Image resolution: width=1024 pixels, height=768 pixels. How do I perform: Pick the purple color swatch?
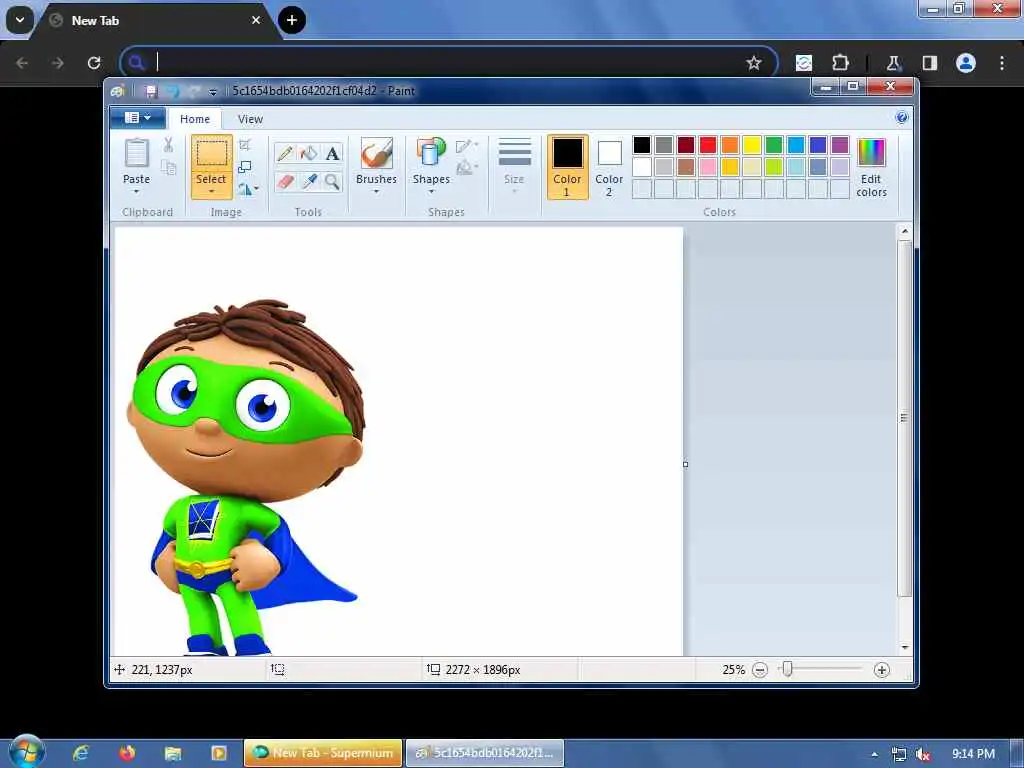click(840, 145)
